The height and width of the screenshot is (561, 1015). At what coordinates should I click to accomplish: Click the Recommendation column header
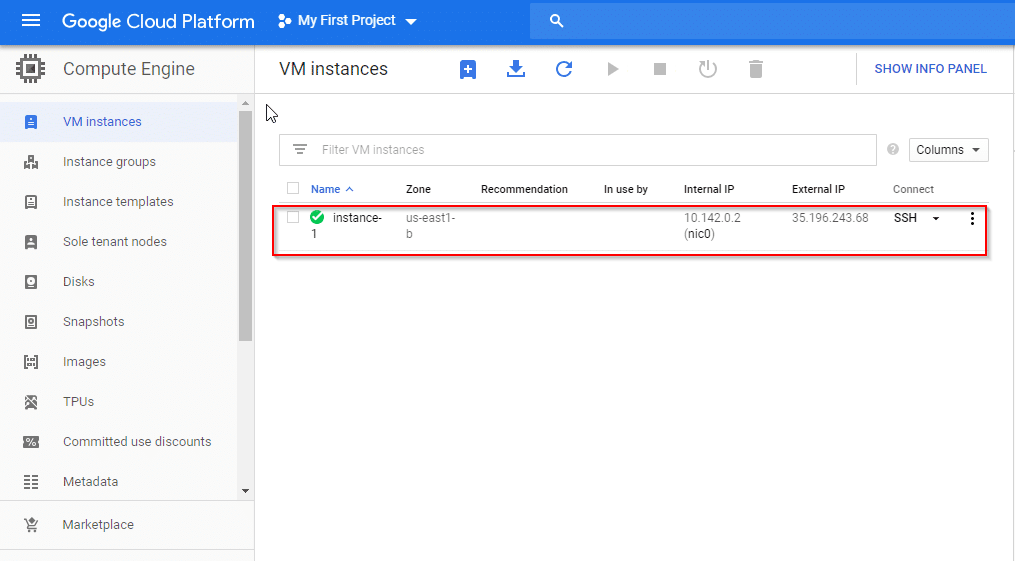524,189
